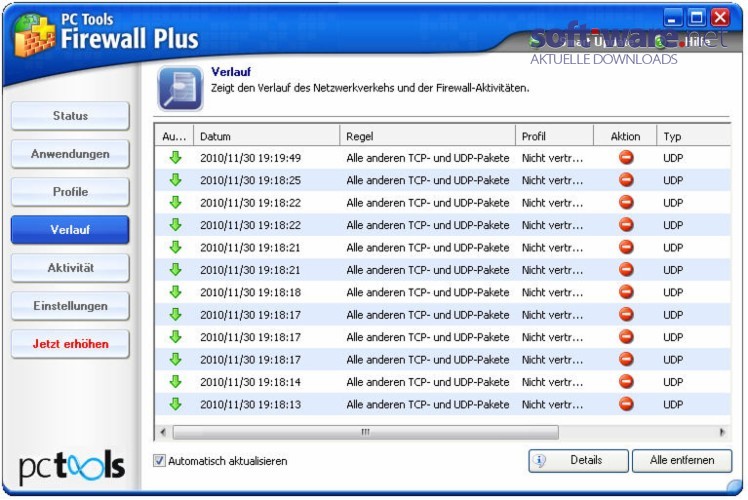Select the date 2010/11/30 19:18:14
748x500 pixels.
click(250, 382)
